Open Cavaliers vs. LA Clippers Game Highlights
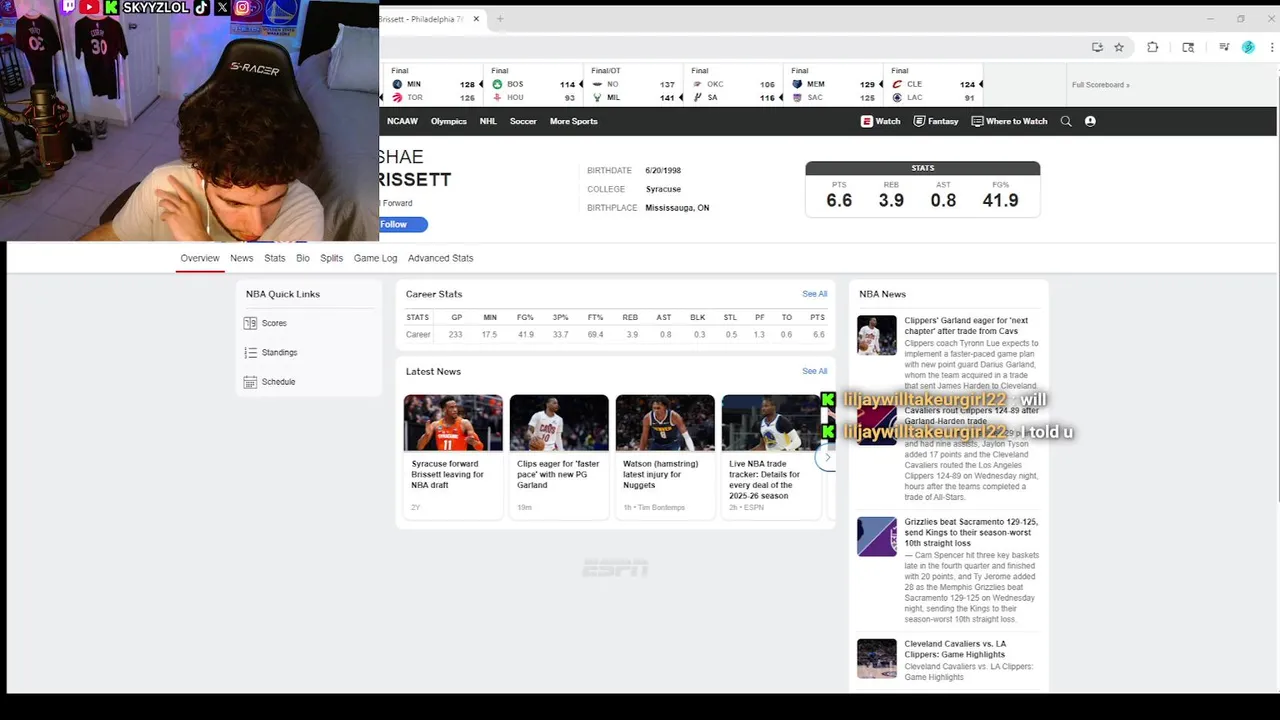 point(955,649)
